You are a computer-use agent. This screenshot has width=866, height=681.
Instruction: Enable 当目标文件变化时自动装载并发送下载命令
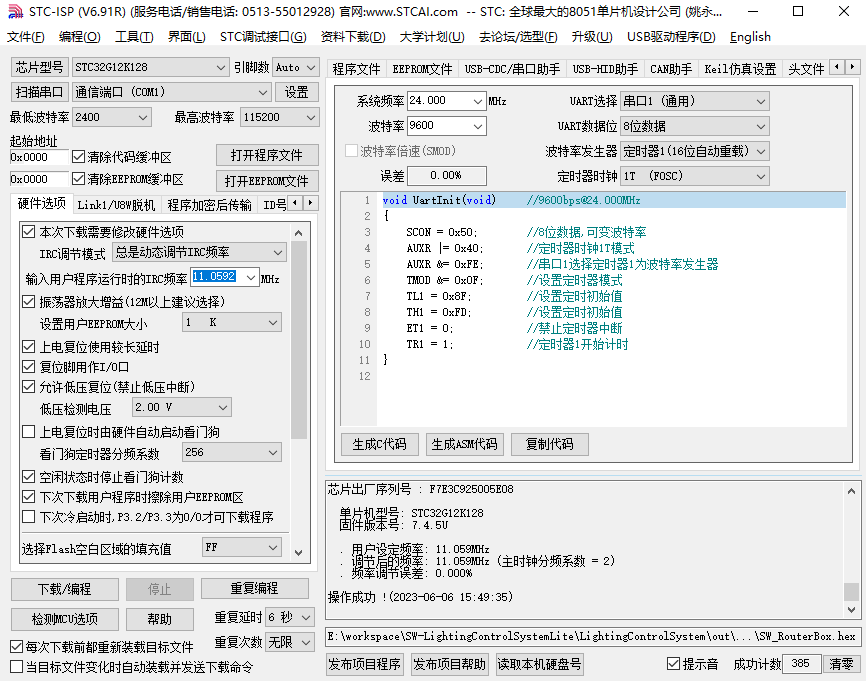pyautogui.click(x=17, y=667)
